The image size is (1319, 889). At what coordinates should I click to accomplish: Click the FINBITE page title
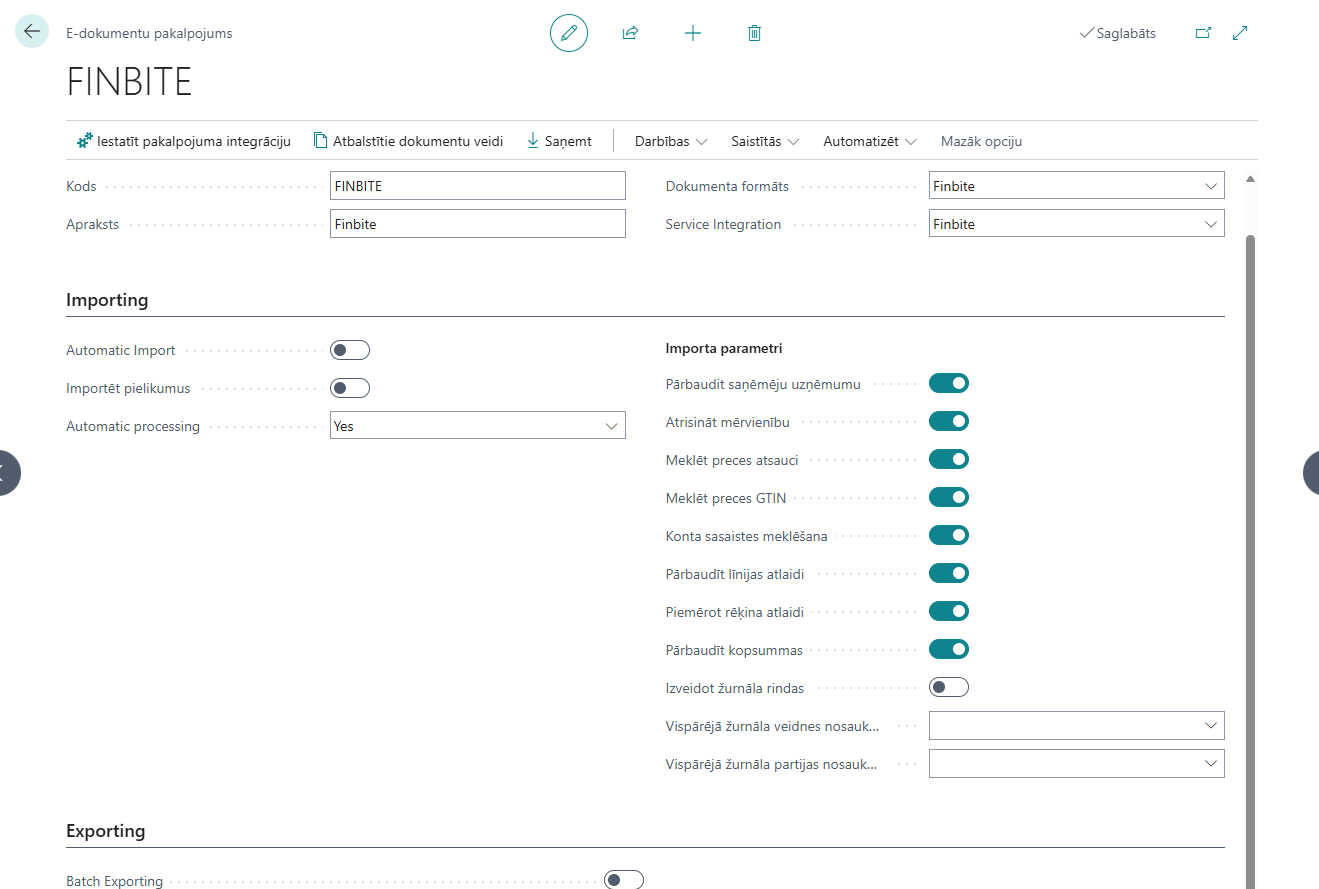coord(129,82)
